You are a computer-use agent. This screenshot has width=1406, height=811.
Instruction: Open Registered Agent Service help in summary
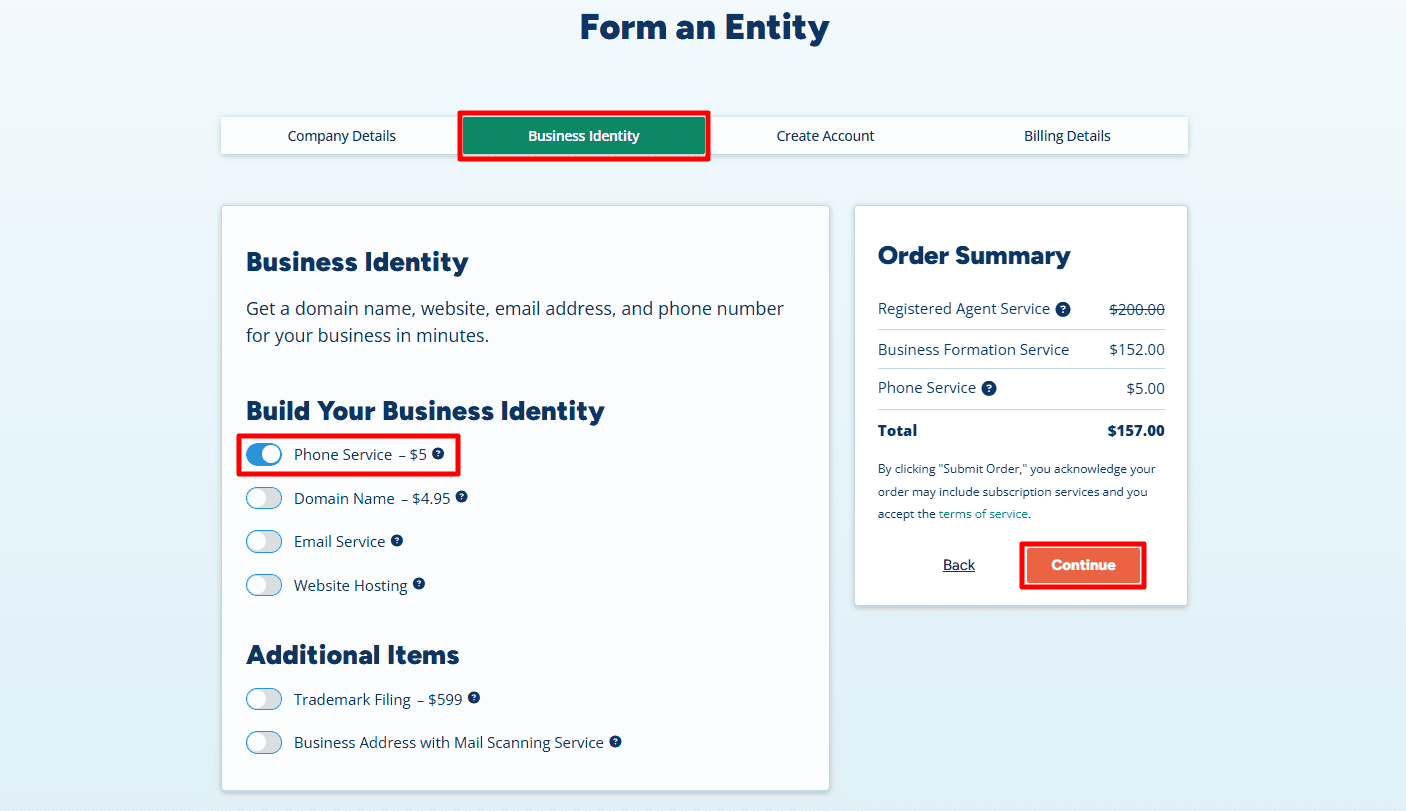[1063, 309]
